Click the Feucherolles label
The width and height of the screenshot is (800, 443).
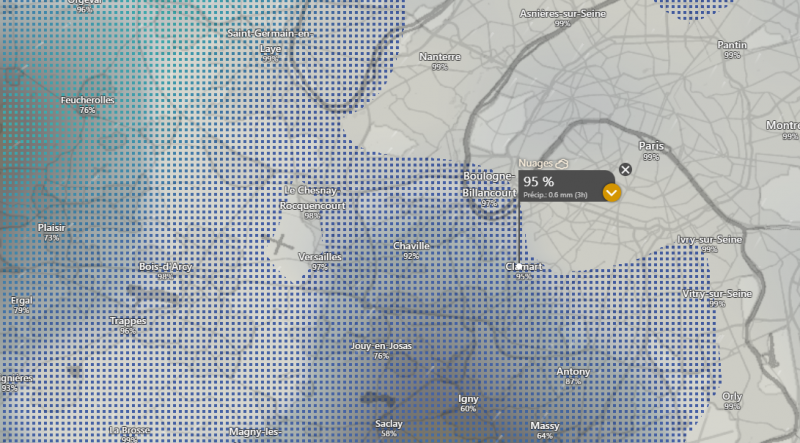coord(87,100)
